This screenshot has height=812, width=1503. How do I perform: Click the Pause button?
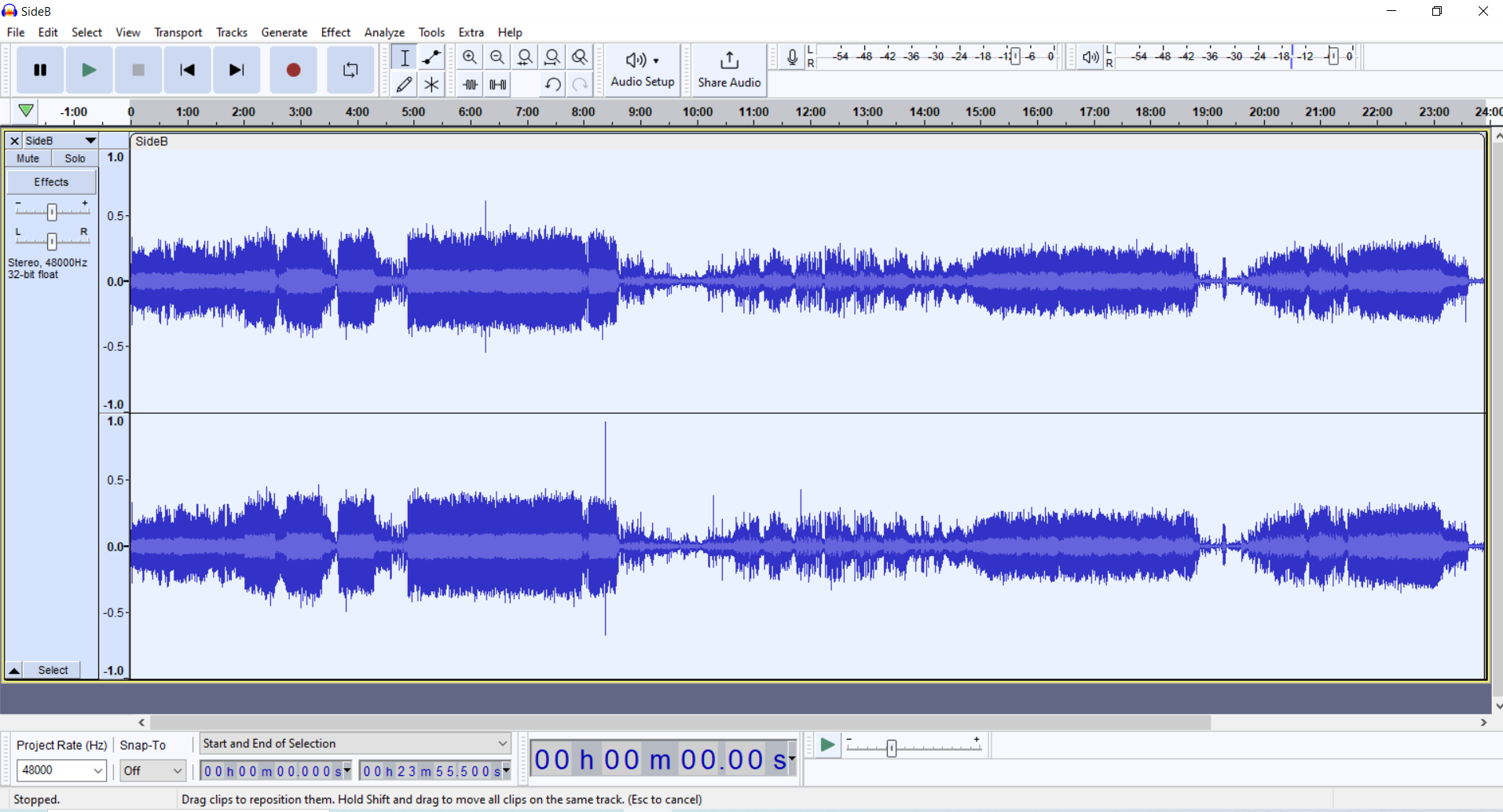pyautogui.click(x=40, y=70)
